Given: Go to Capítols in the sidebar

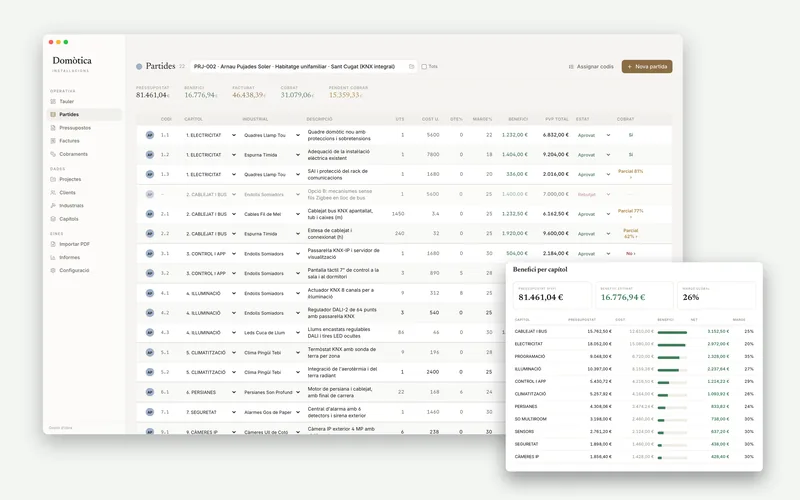Looking at the screenshot, I should pos(84,219).
